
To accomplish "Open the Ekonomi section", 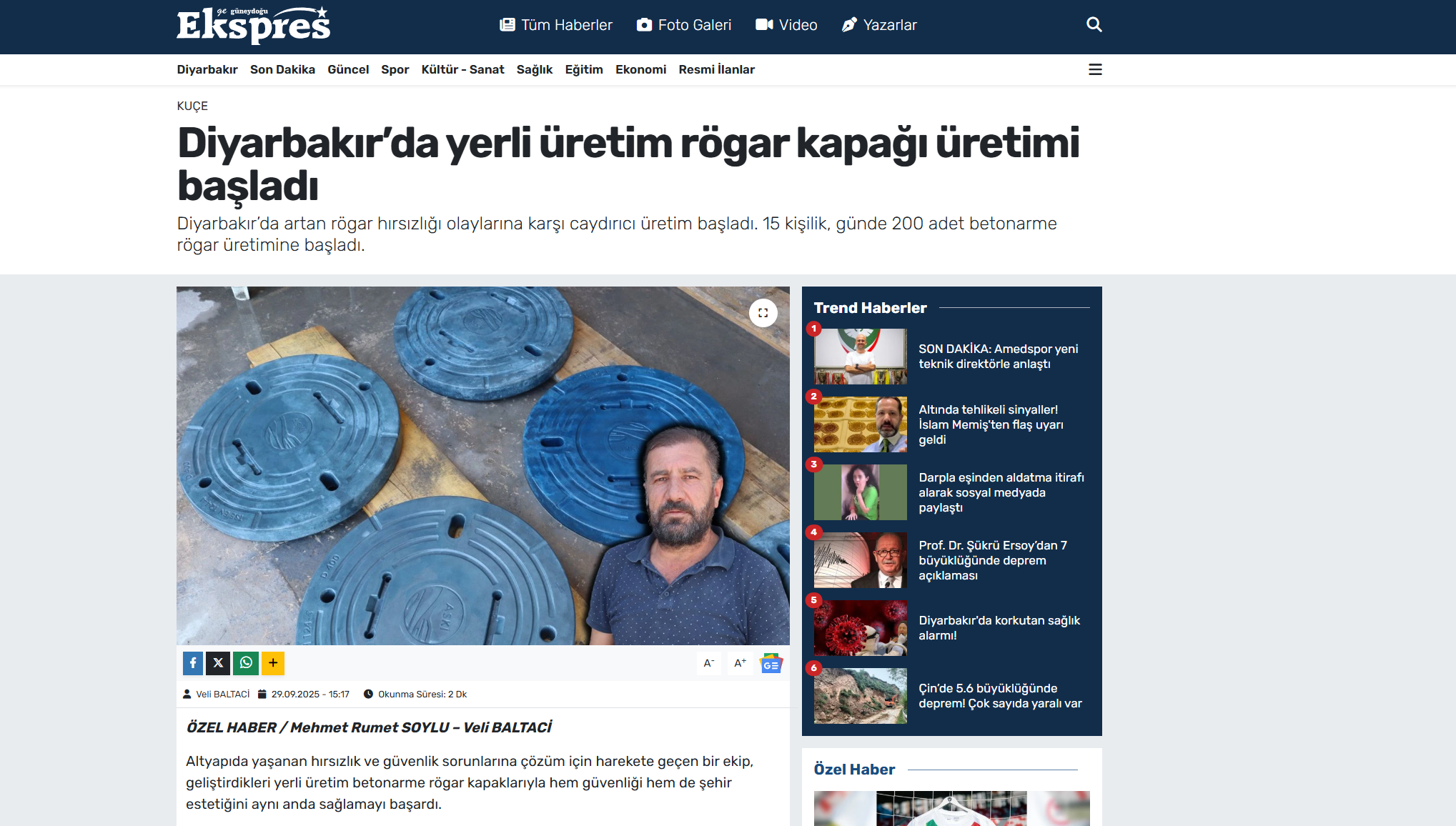I will [x=640, y=69].
